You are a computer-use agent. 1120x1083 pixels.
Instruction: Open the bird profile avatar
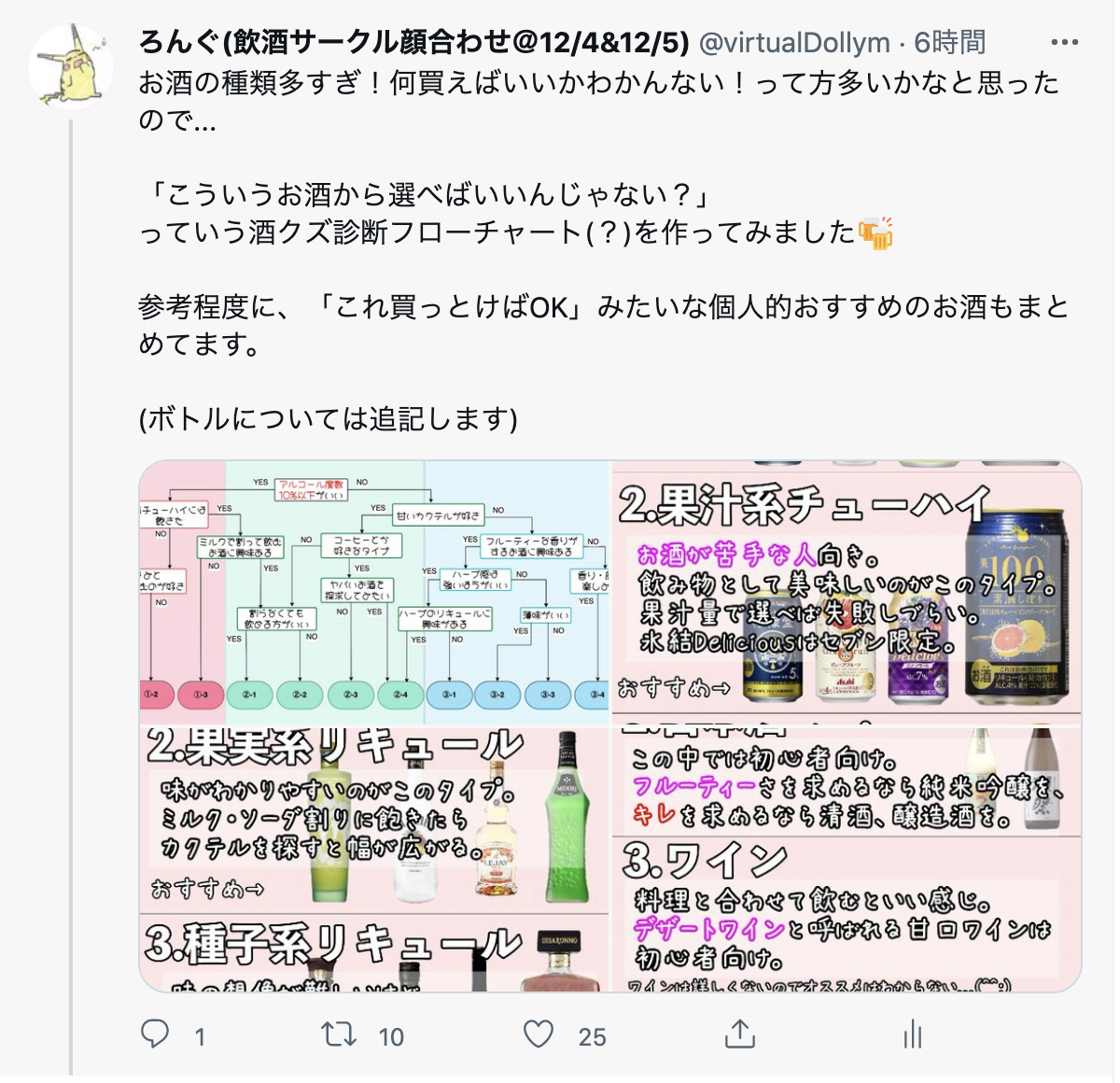point(71,67)
